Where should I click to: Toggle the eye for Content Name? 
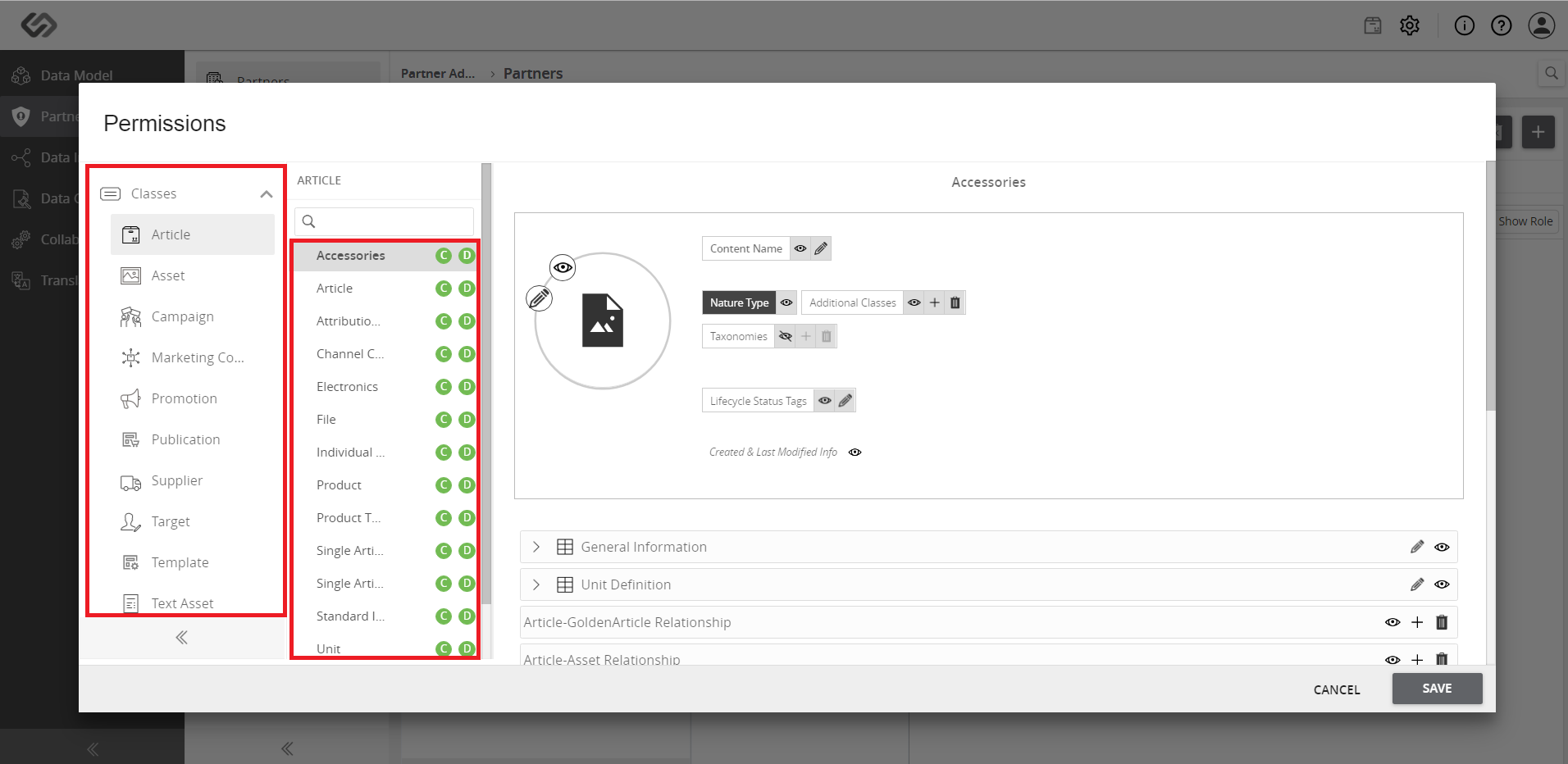[x=800, y=248]
